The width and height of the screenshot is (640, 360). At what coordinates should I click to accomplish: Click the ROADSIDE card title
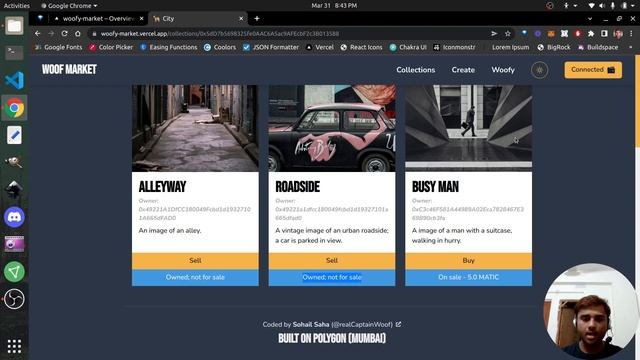[x=298, y=187]
